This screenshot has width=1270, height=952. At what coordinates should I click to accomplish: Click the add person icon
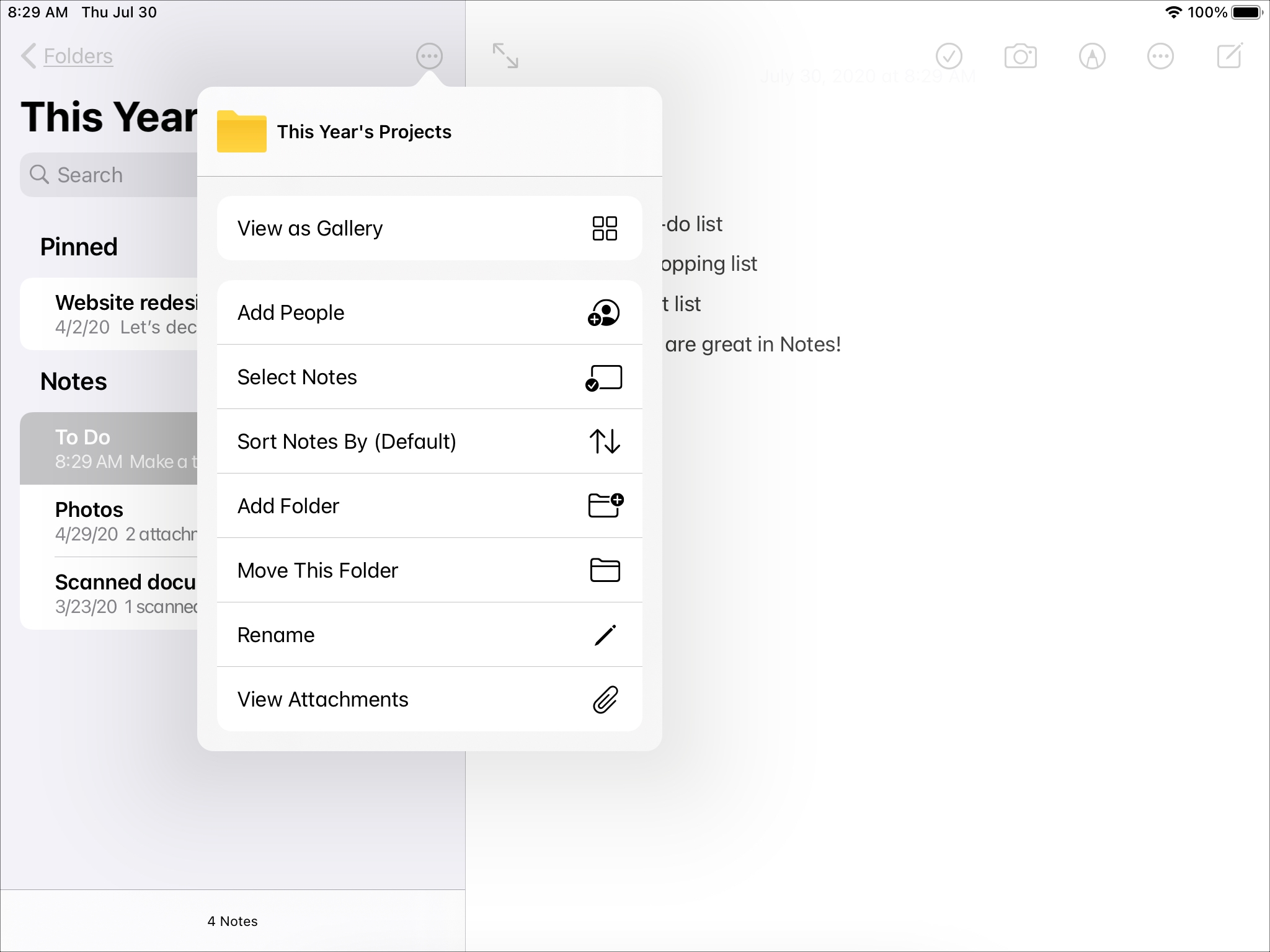click(603, 312)
